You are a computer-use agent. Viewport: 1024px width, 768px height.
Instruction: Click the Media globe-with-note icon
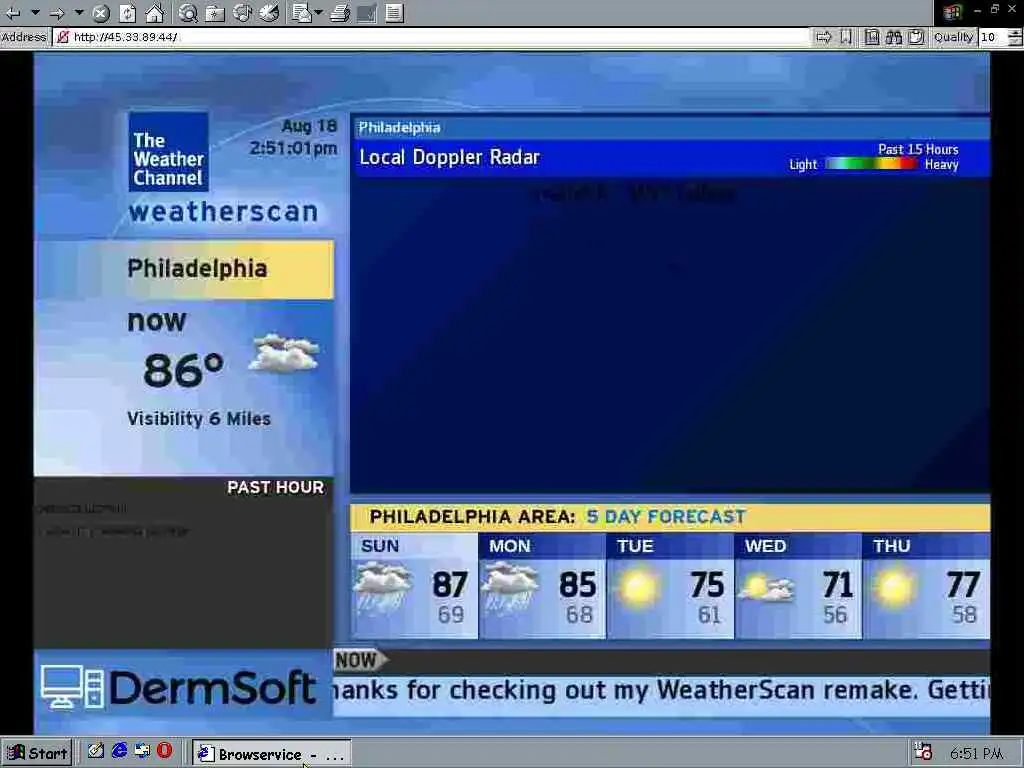242,12
